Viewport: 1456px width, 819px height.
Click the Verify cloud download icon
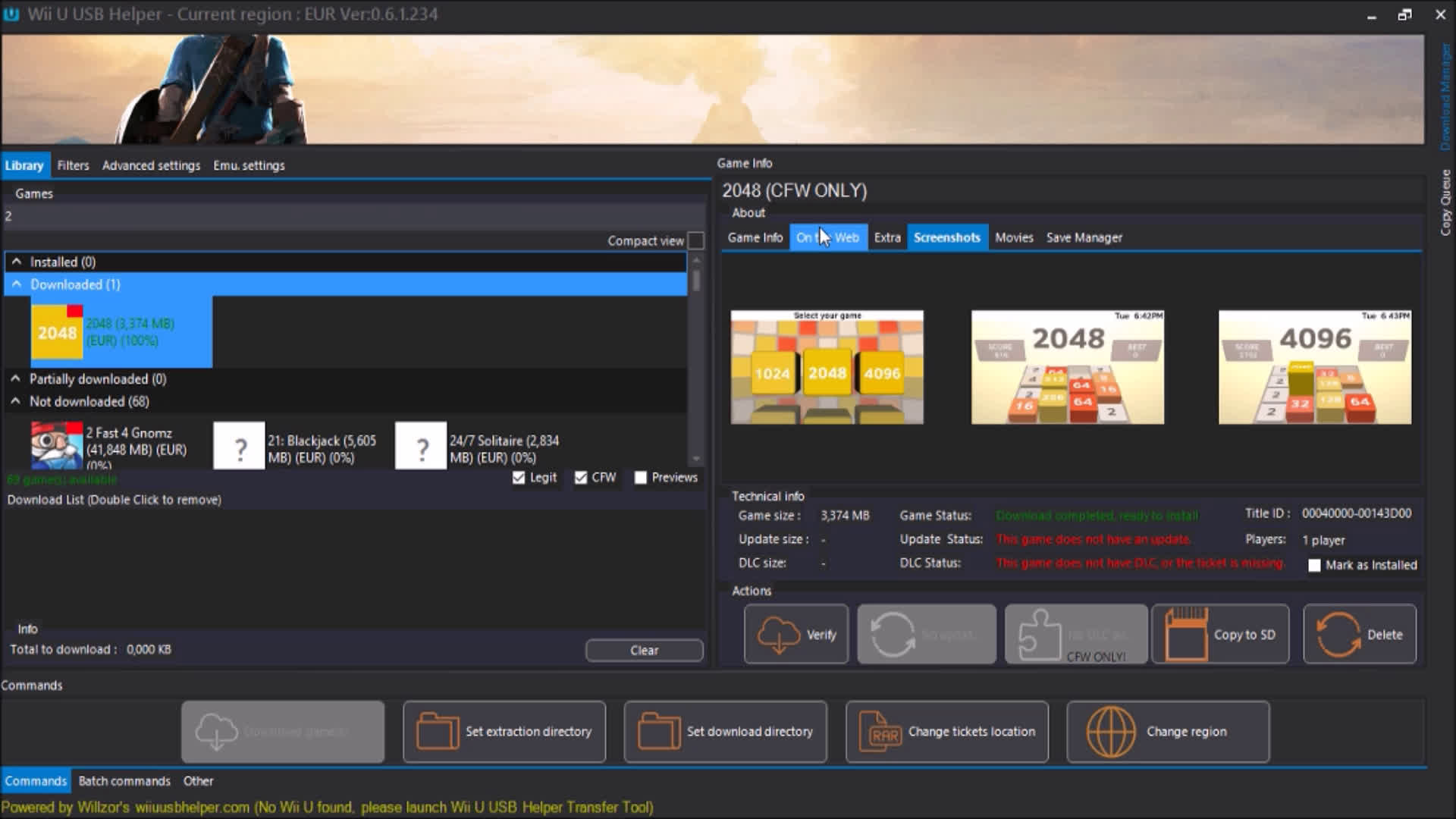778,635
